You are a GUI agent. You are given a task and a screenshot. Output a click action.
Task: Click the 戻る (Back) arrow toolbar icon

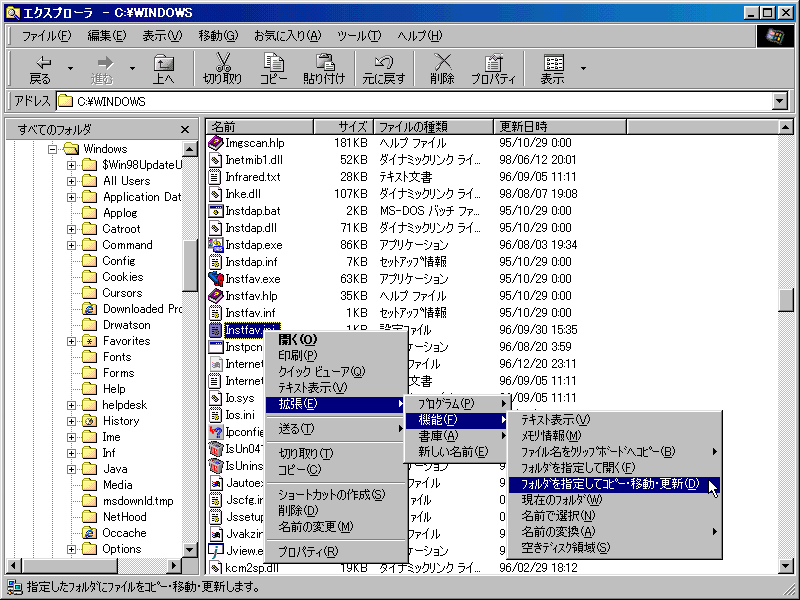coord(40,68)
